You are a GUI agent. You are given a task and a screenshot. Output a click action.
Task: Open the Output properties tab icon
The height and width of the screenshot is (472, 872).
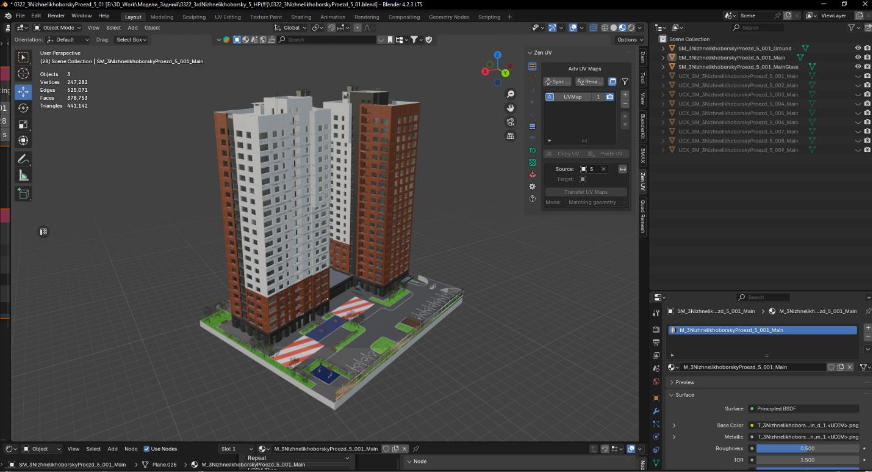coord(656,342)
